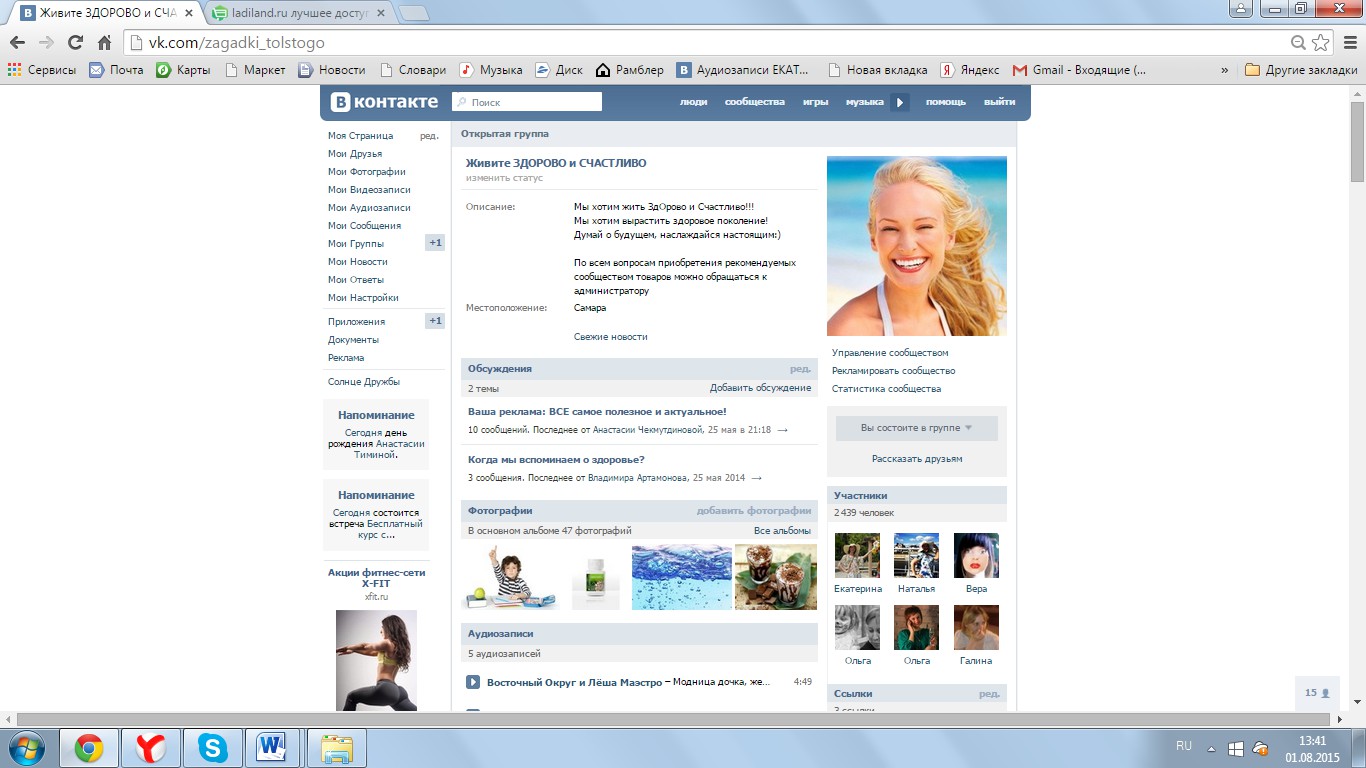
Task: Click the VK Поиск search field
Action: coord(527,102)
